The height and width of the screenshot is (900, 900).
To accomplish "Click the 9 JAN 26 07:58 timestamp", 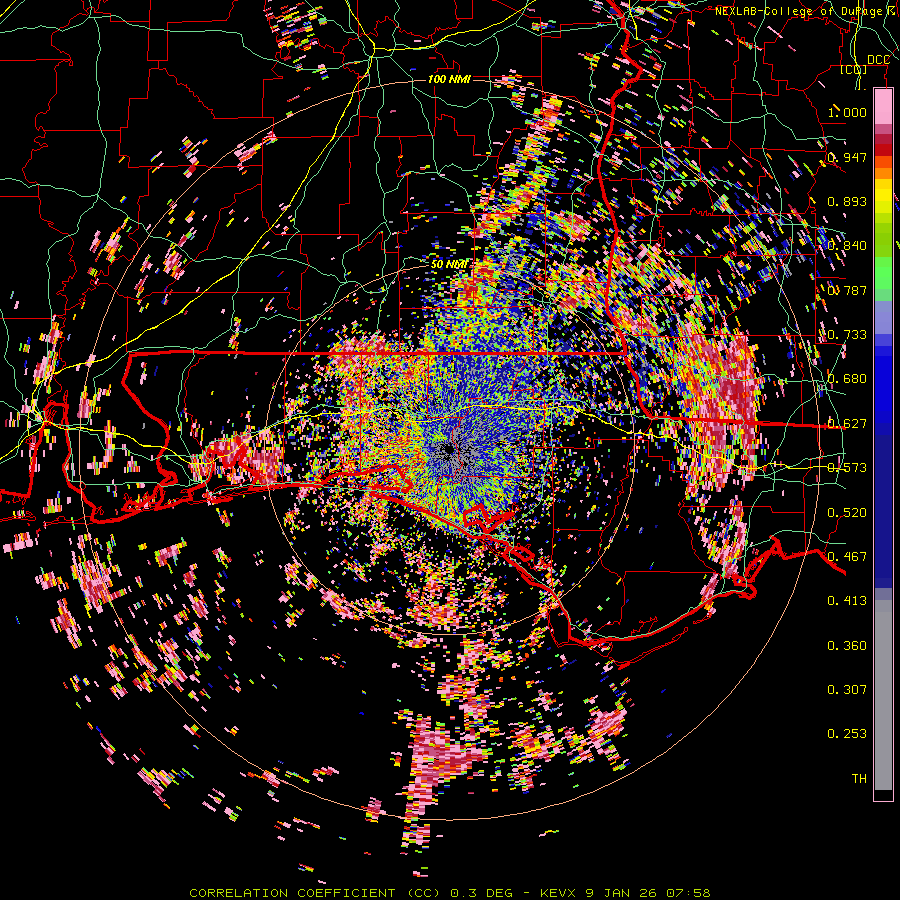I will (x=648, y=893).
